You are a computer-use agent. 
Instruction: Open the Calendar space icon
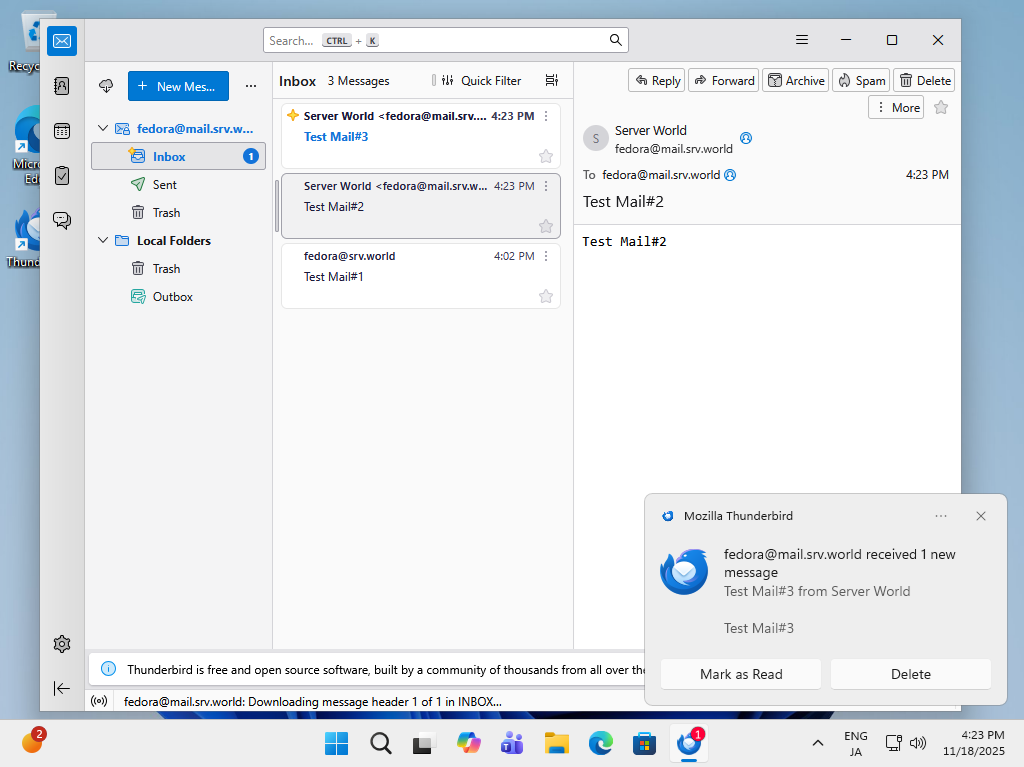[62, 131]
